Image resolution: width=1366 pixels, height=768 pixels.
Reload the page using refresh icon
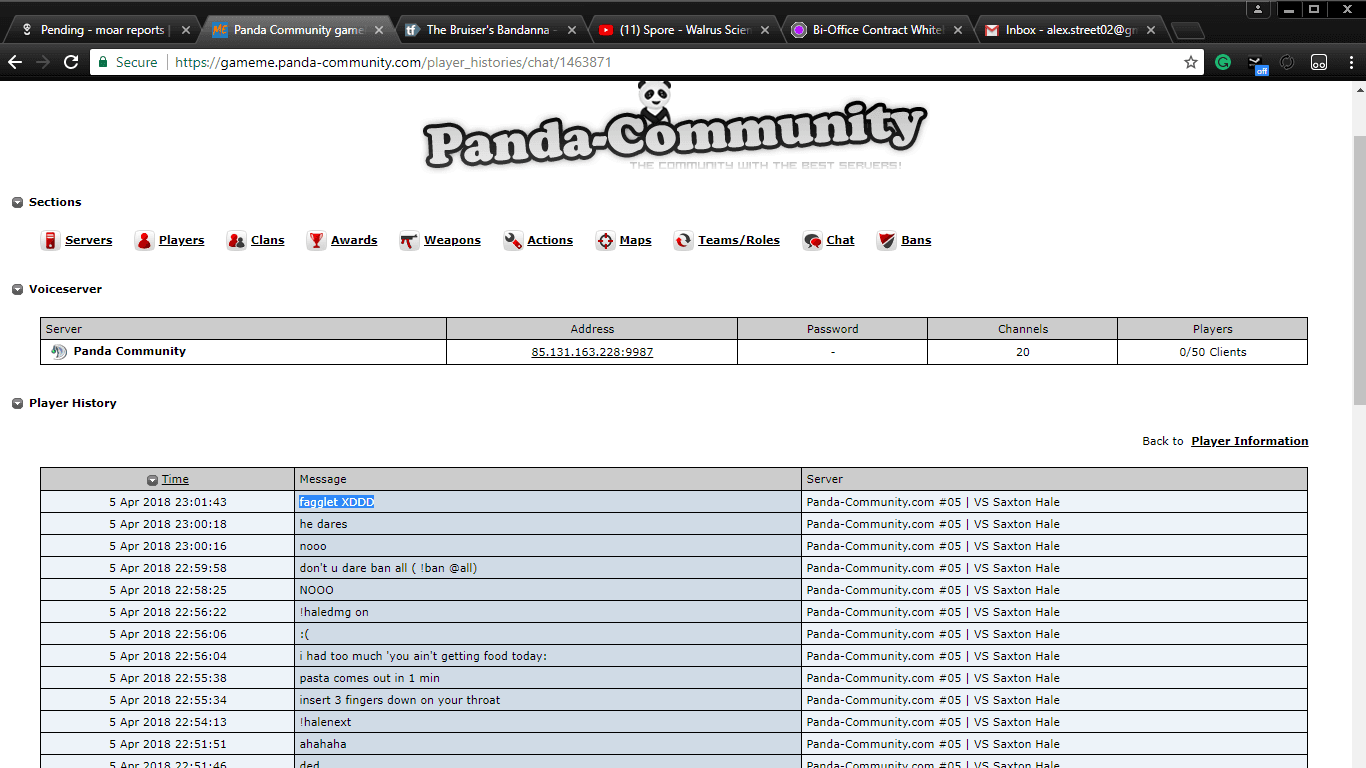point(71,62)
